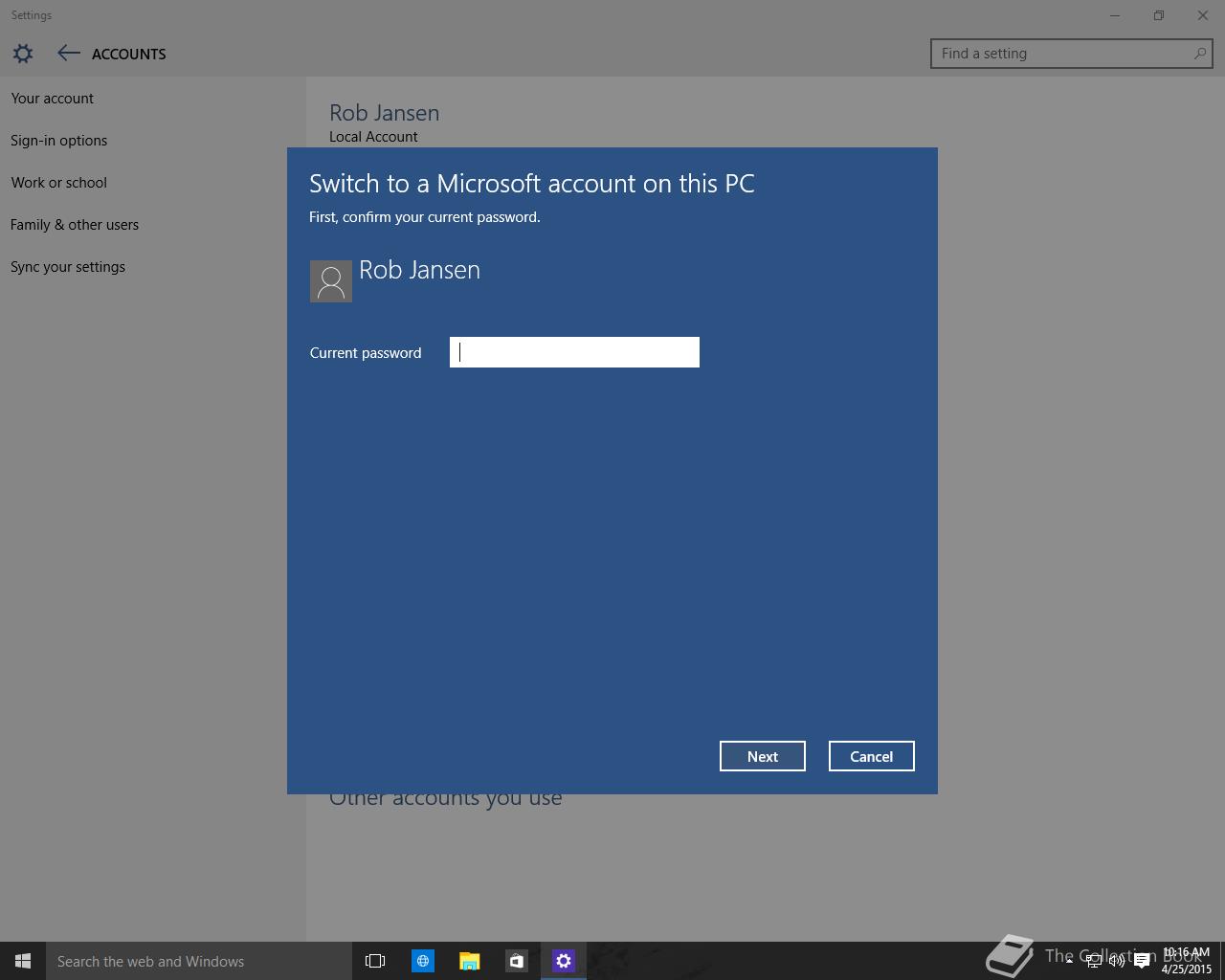Open the Windows Start button
Viewport: 1225px width, 980px height.
pyautogui.click(x=23, y=961)
